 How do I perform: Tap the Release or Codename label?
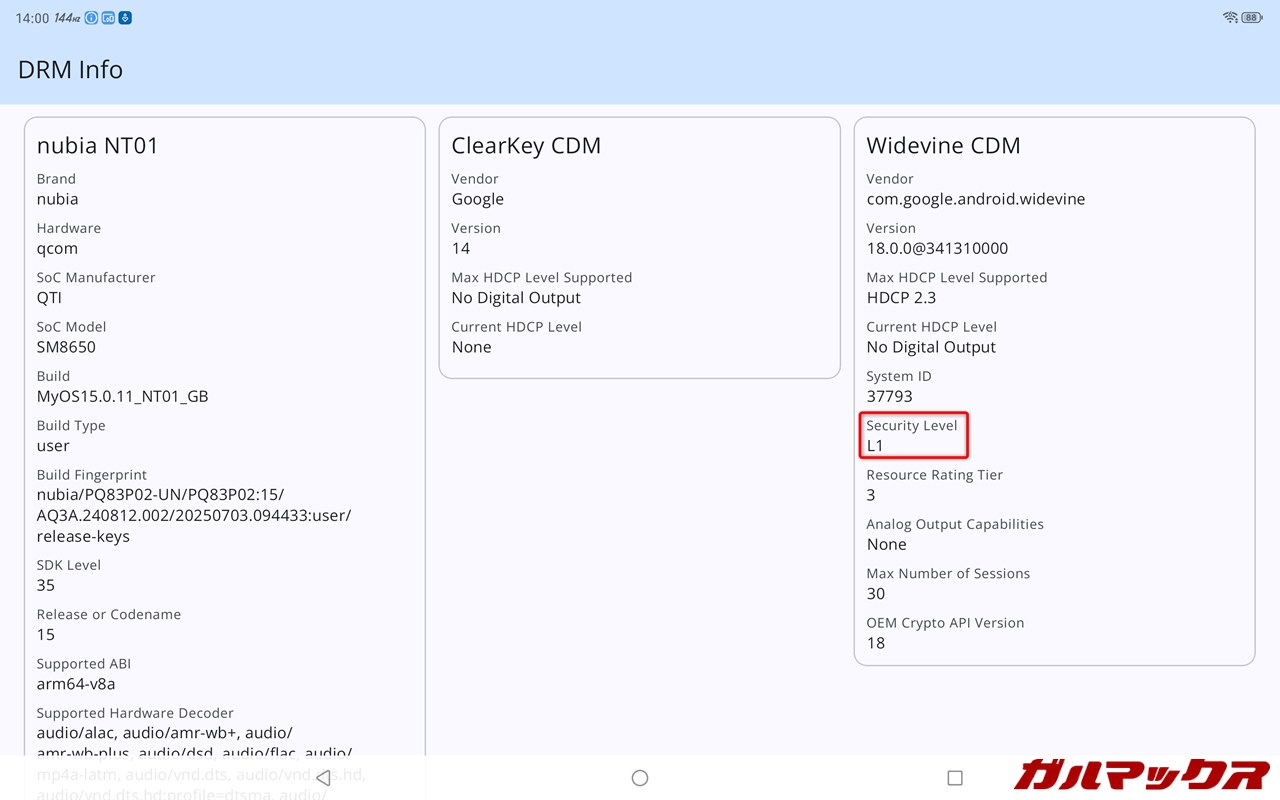click(109, 614)
